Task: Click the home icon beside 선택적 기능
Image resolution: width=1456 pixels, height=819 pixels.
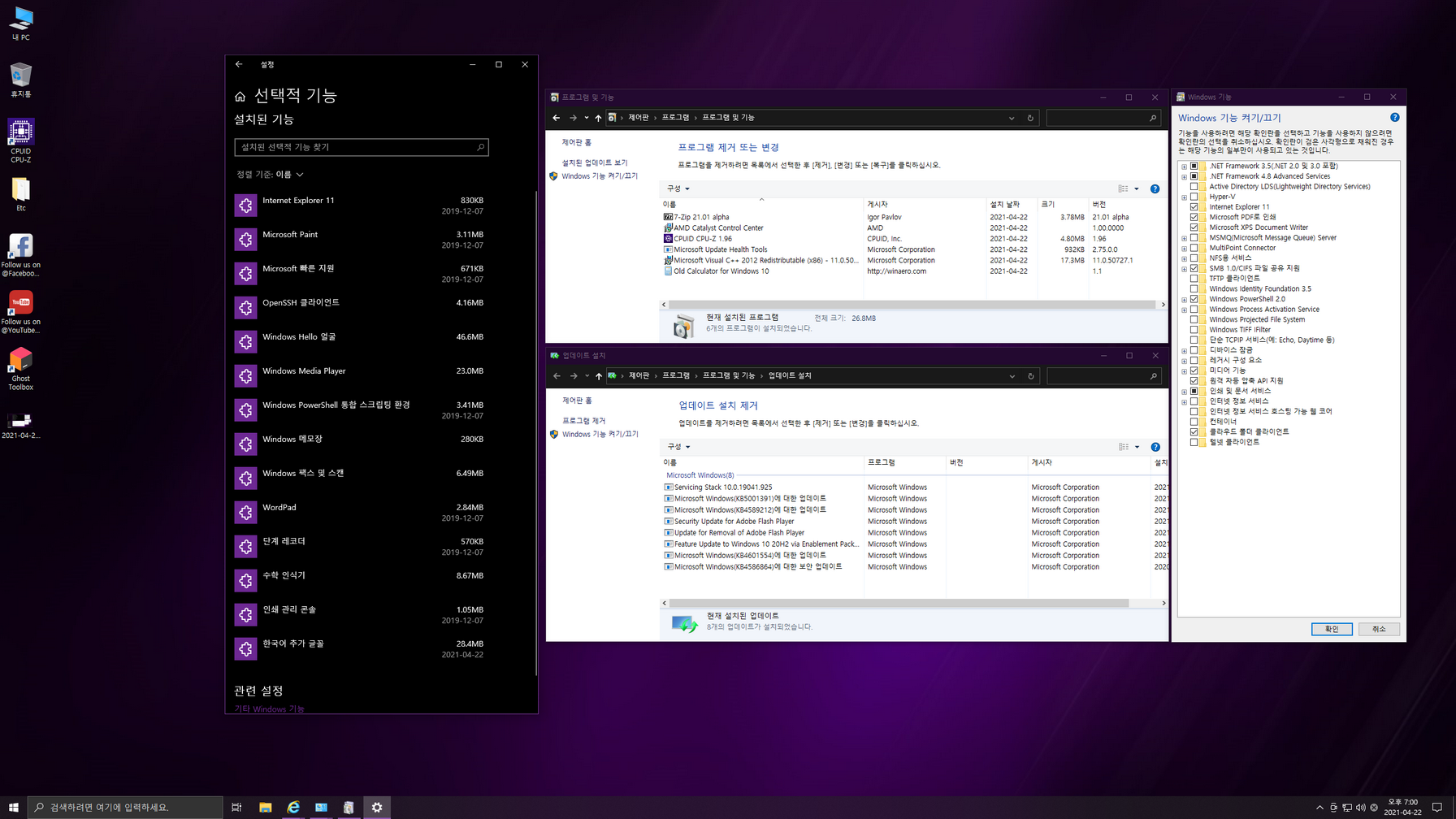Action: (240, 97)
